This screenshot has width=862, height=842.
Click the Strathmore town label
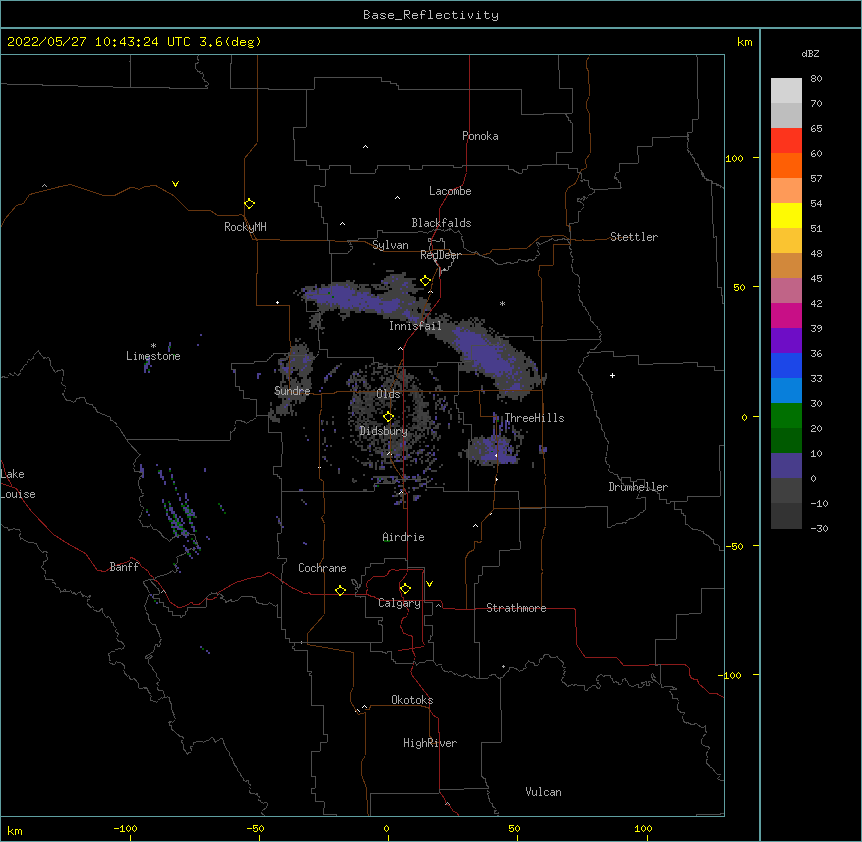(x=516, y=608)
